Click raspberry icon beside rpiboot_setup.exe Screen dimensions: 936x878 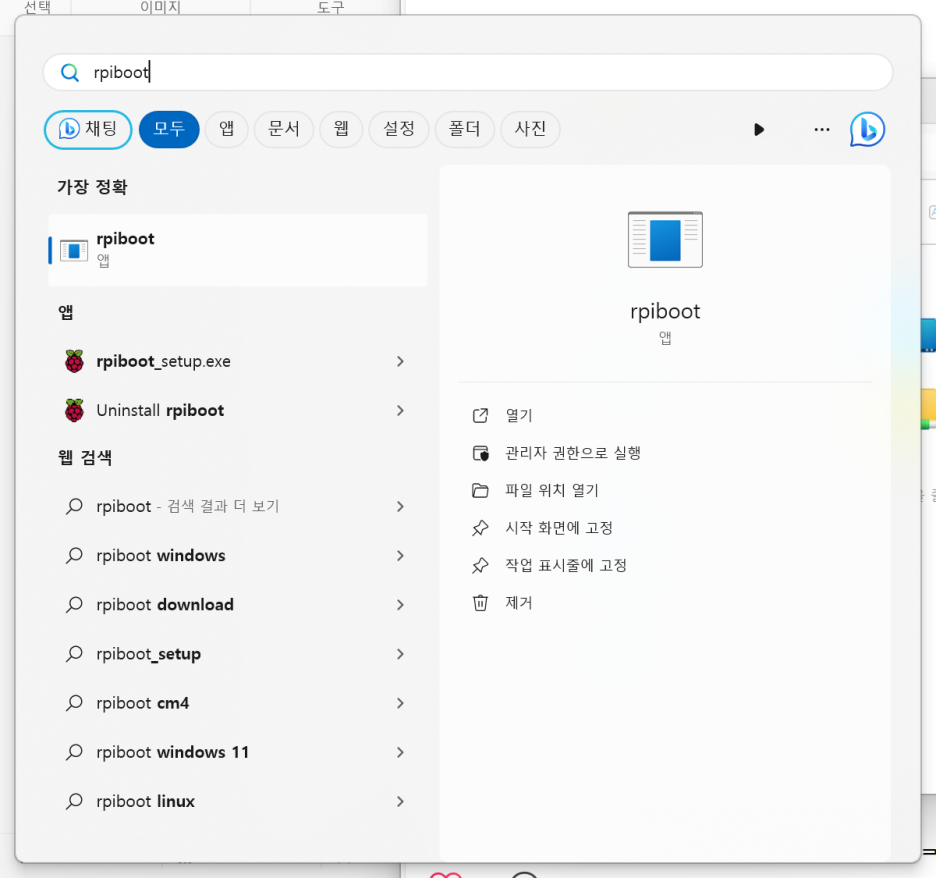[75, 361]
